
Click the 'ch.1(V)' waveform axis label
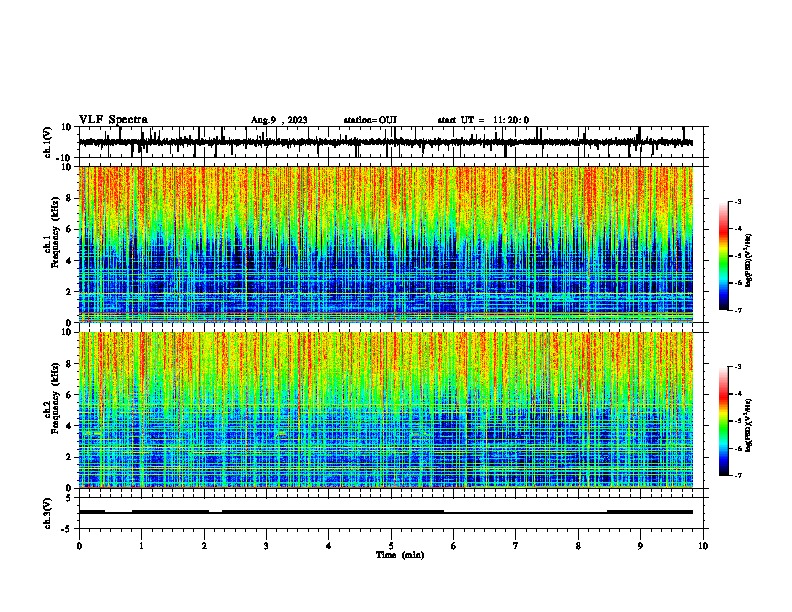(x=48, y=142)
